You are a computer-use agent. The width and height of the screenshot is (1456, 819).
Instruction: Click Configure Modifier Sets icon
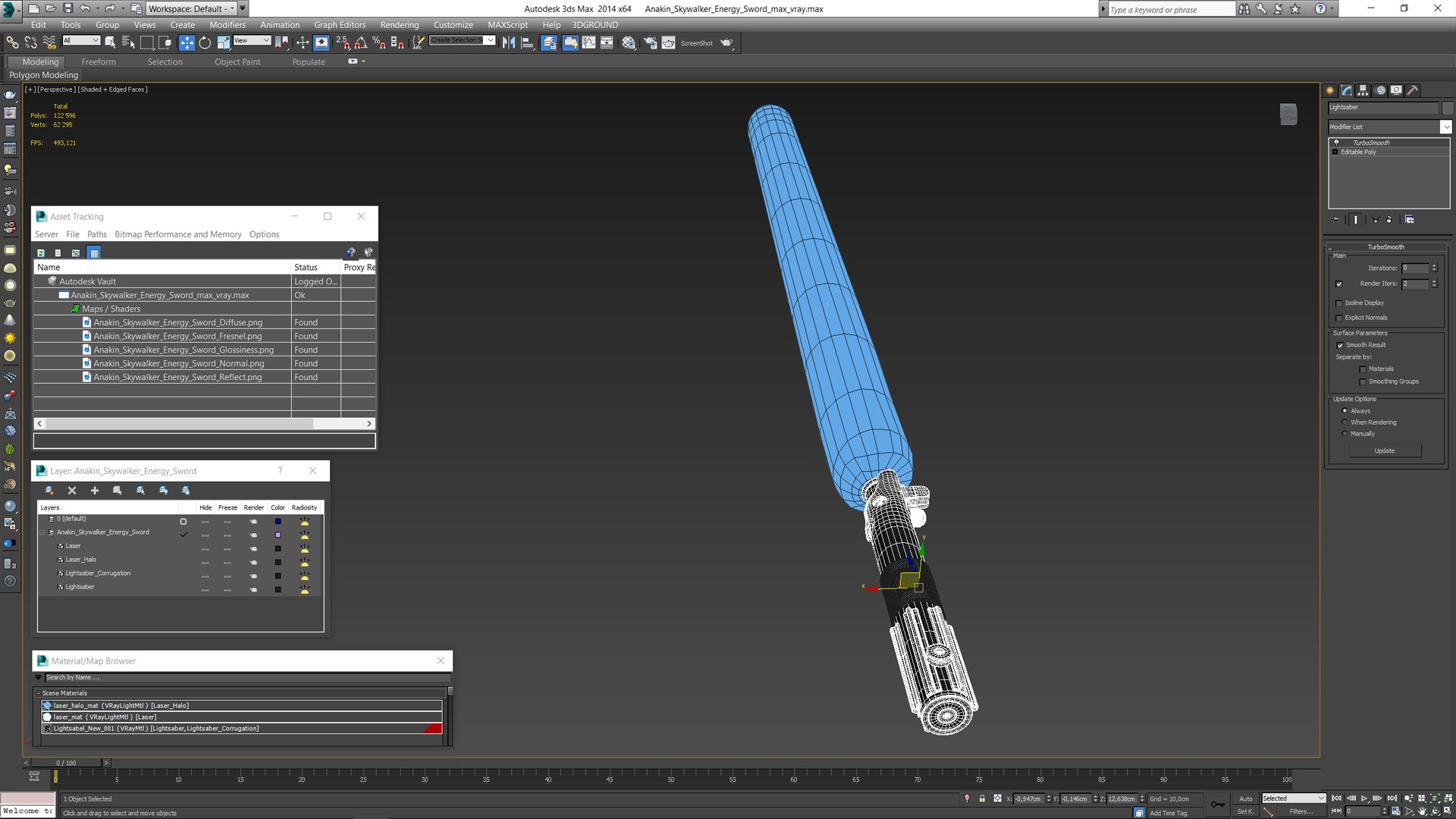click(1409, 220)
